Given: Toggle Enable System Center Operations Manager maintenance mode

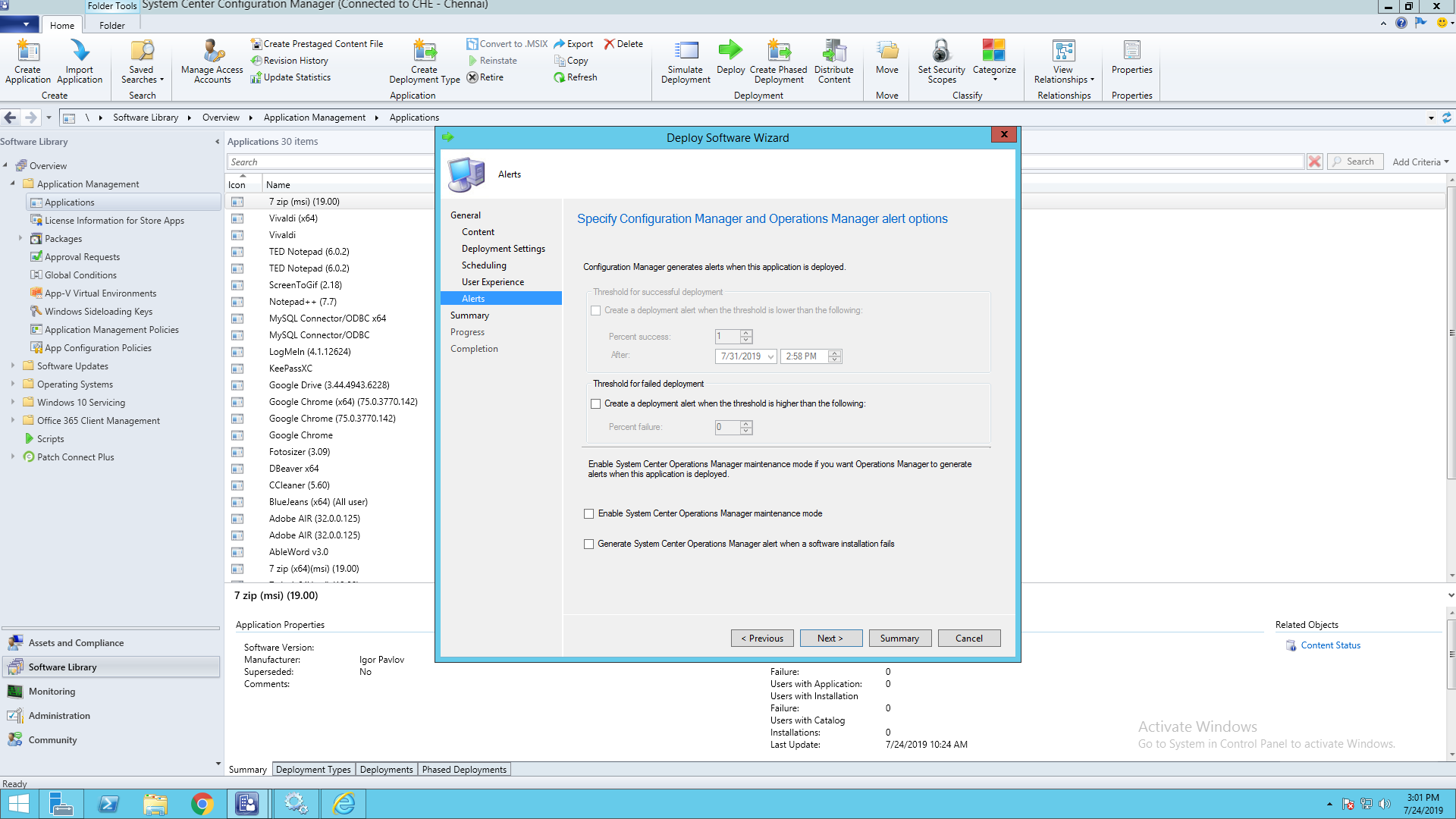Looking at the screenshot, I should click(x=589, y=513).
